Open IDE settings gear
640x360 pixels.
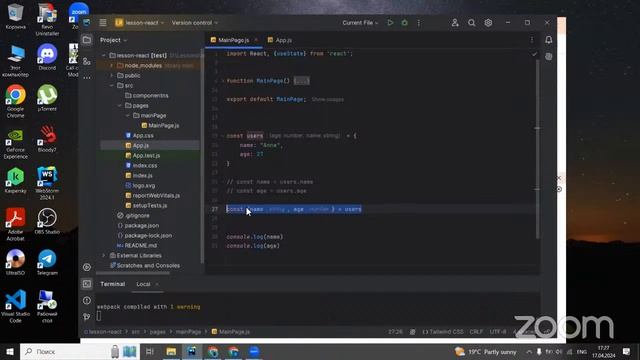(488, 23)
